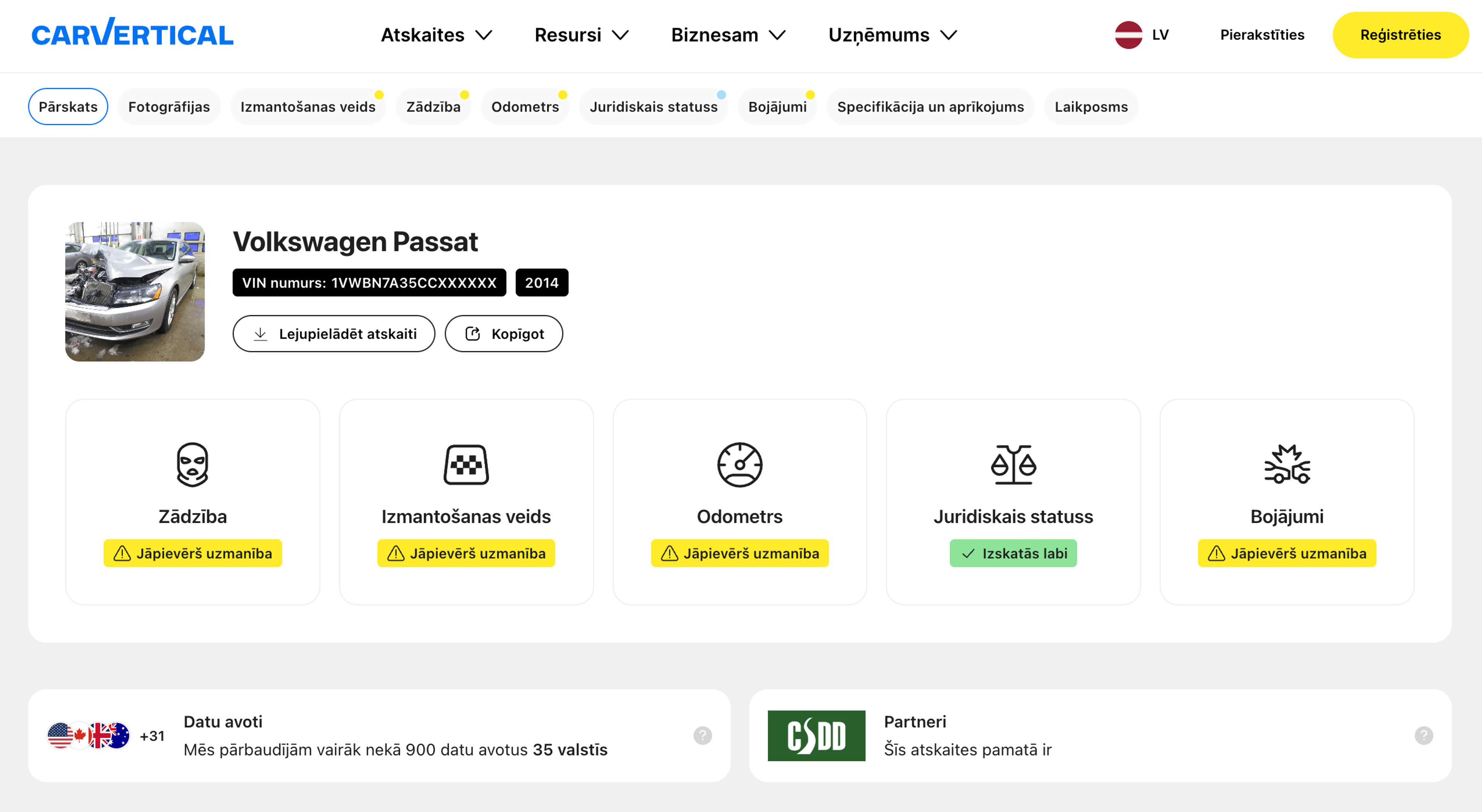Switch to the Fotogrāfijas tab
Image resolution: width=1482 pixels, height=812 pixels.
[x=169, y=106]
